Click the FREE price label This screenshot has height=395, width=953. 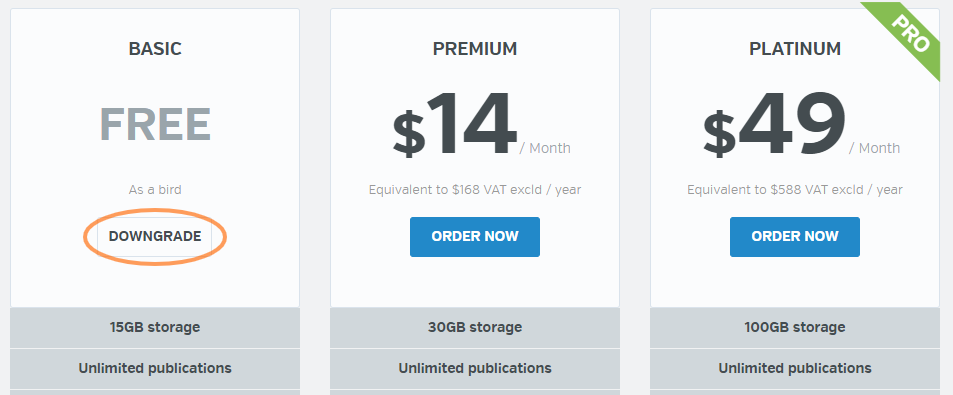pos(155,124)
